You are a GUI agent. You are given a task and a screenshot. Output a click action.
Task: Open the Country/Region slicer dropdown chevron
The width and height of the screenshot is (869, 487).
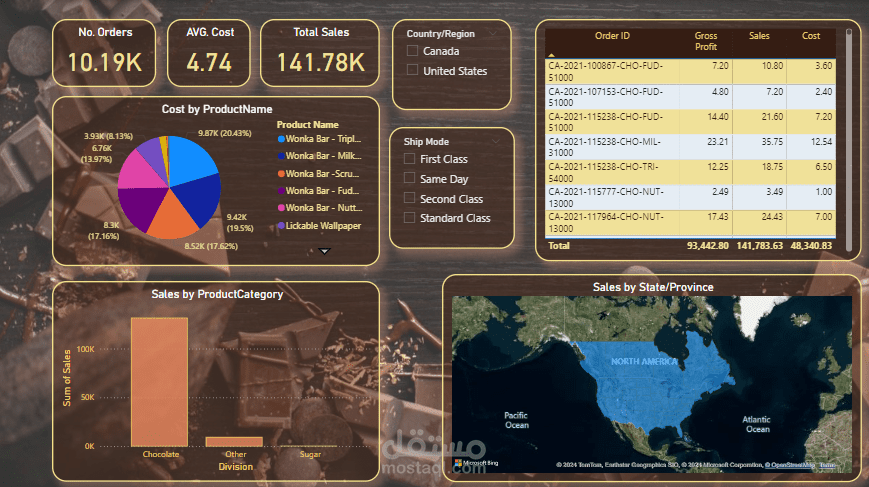pyautogui.click(x=493, y=34)
